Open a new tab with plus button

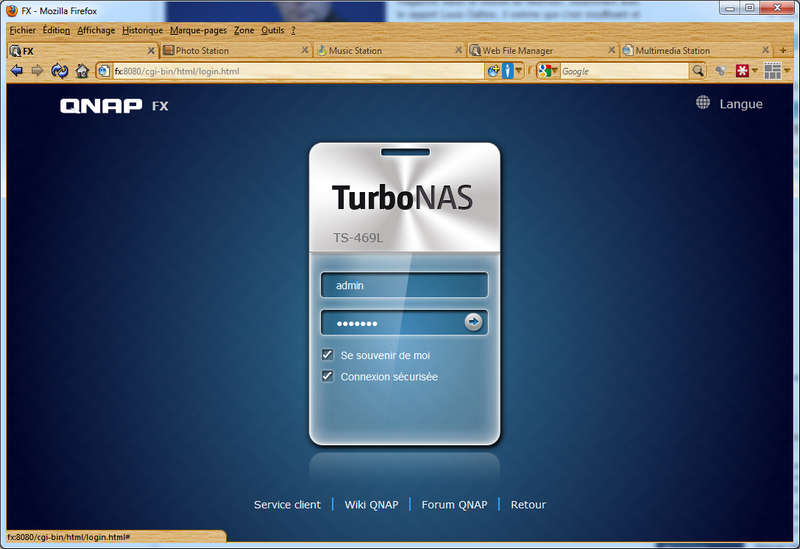[783, 50]
